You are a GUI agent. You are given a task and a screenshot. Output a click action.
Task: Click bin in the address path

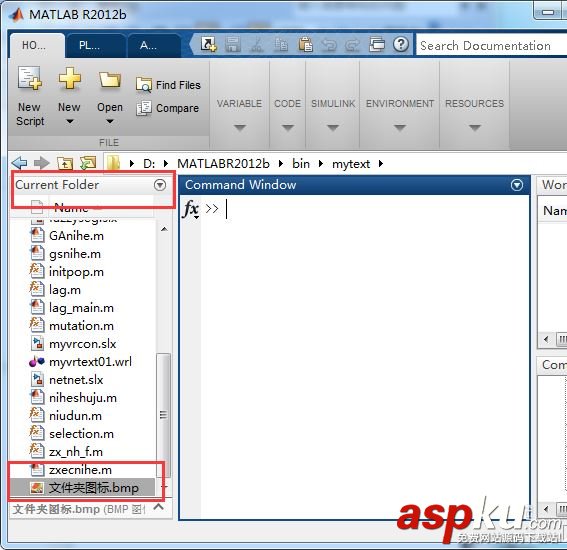pos(301,164)
